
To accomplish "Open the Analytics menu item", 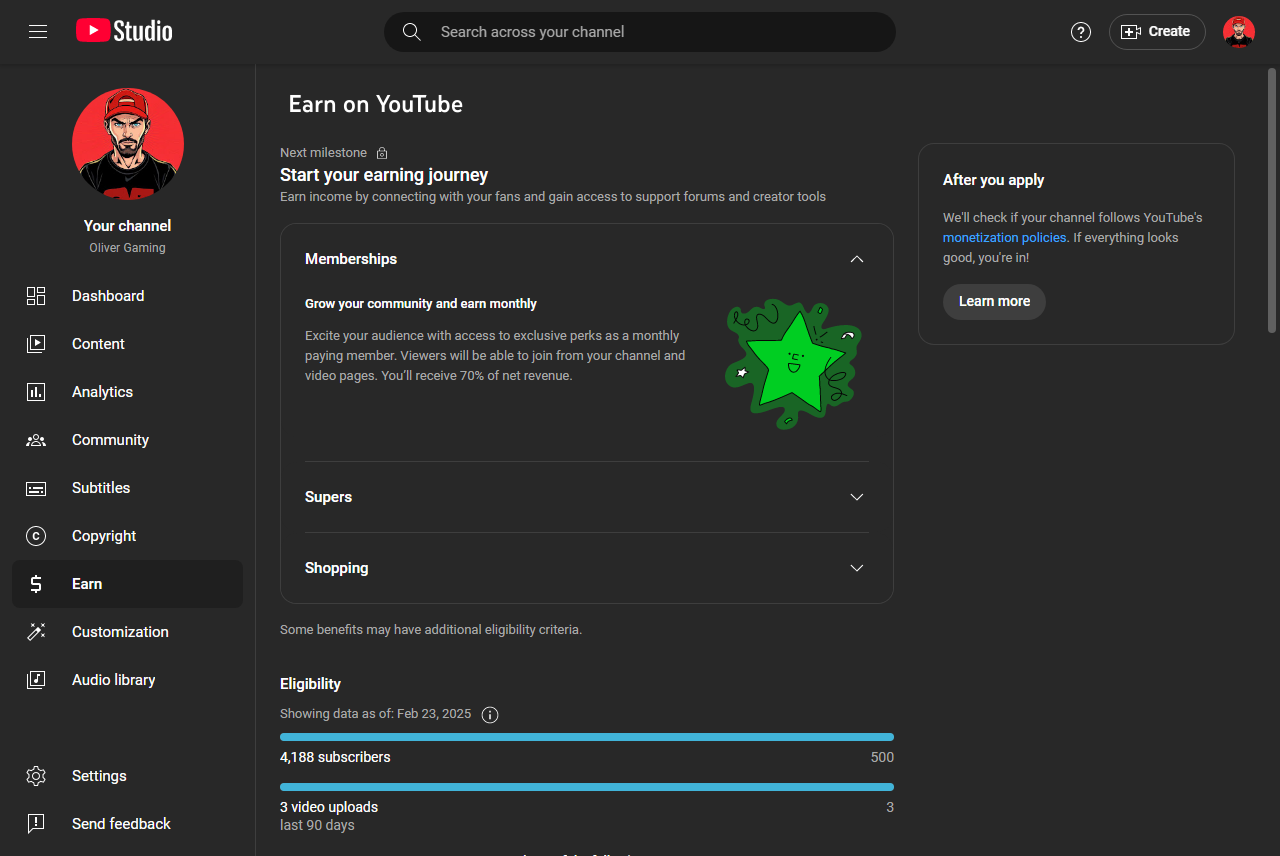I will point(127,392).
